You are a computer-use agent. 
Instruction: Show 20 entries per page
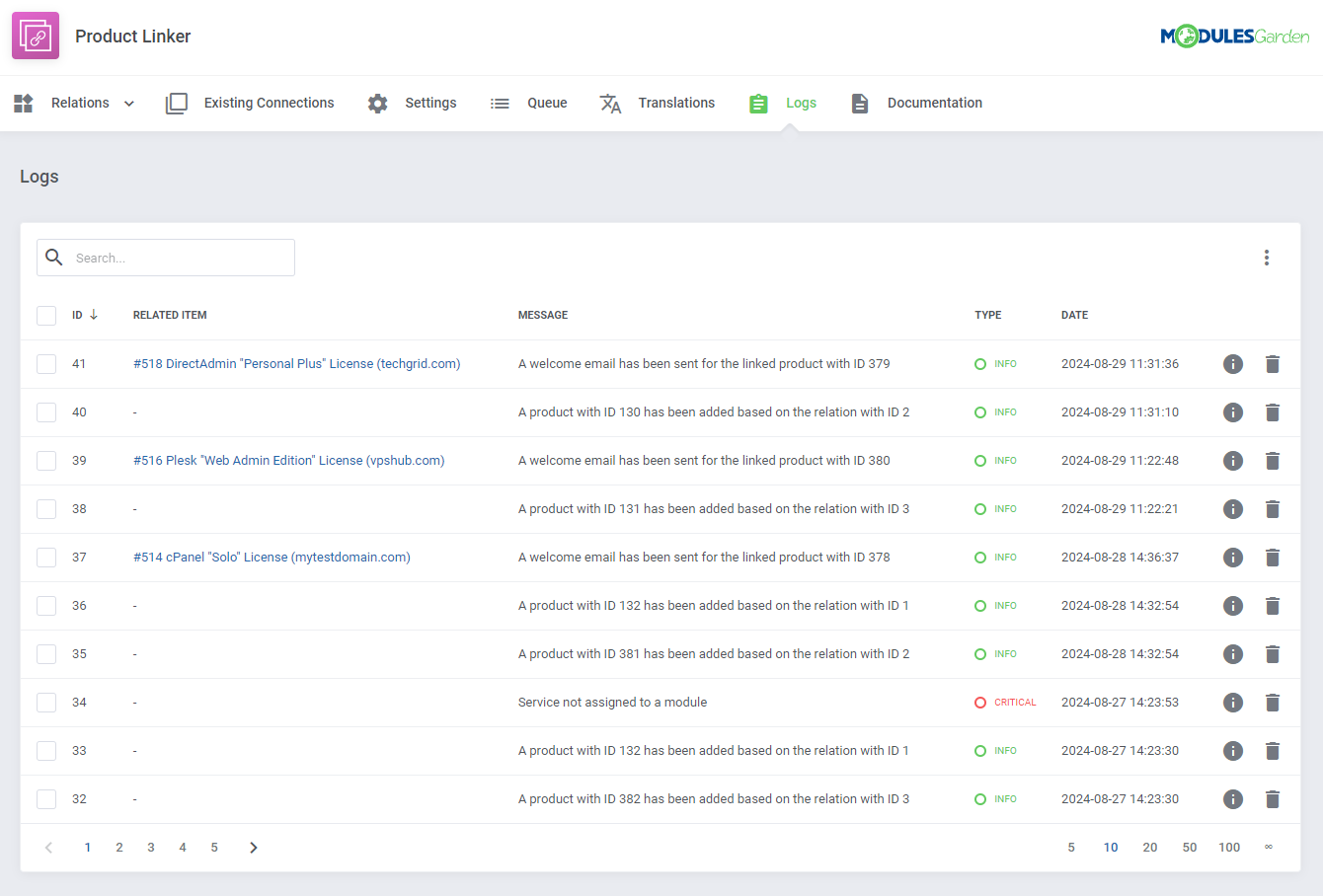[x=1150, y=848]
